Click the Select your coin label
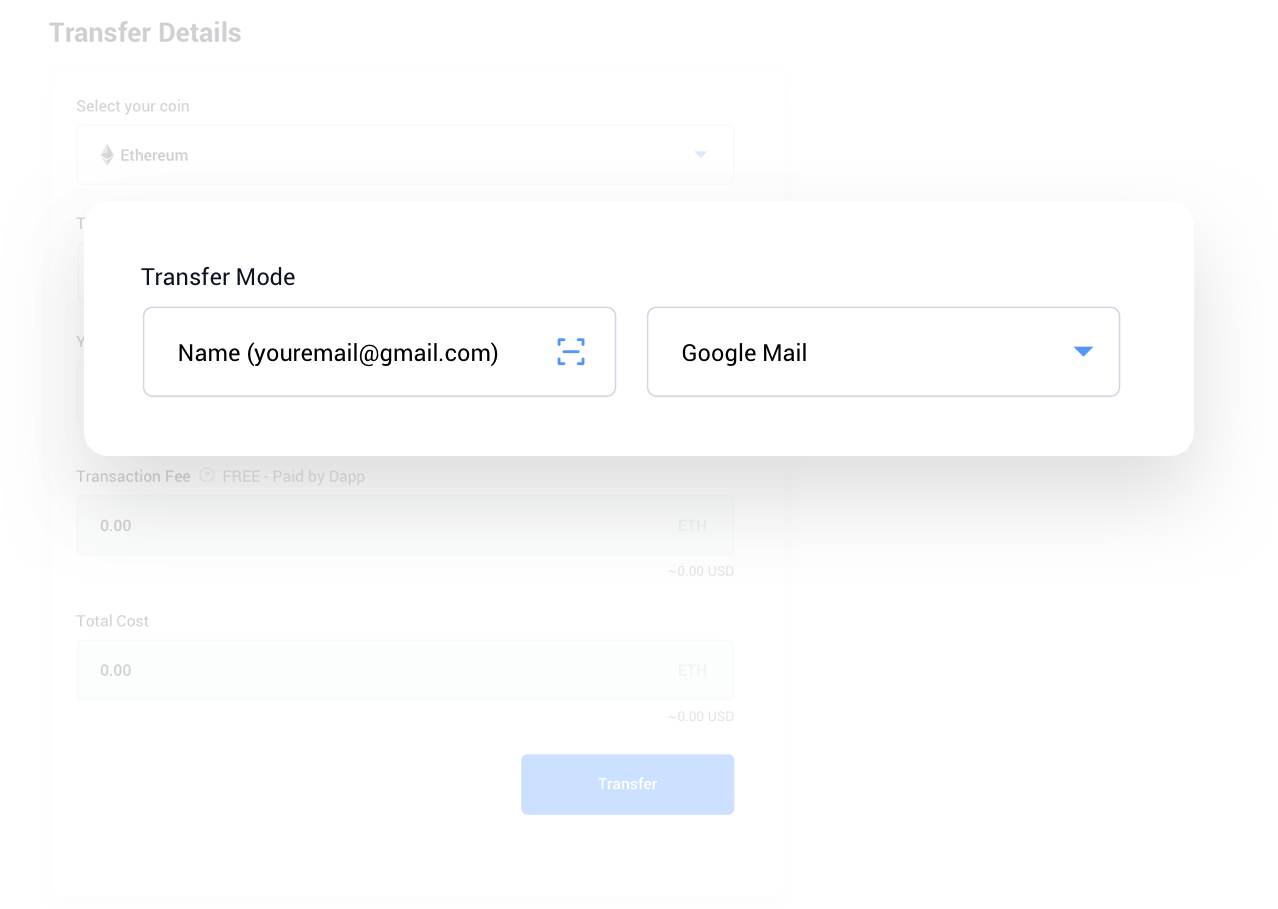The image size is (1278, 909). [133, 106]
